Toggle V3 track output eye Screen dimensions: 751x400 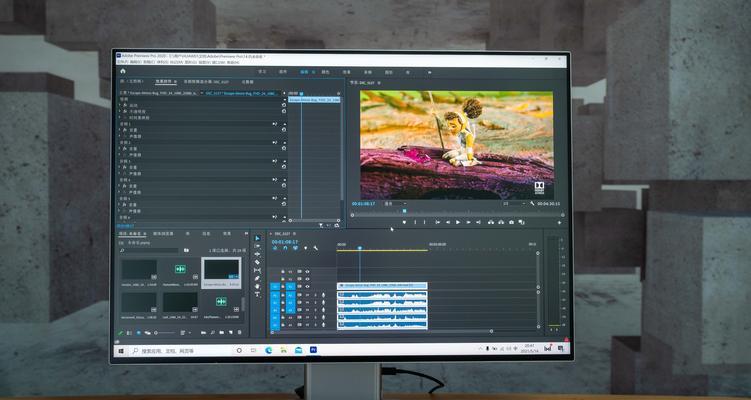[x=307, y=272]
